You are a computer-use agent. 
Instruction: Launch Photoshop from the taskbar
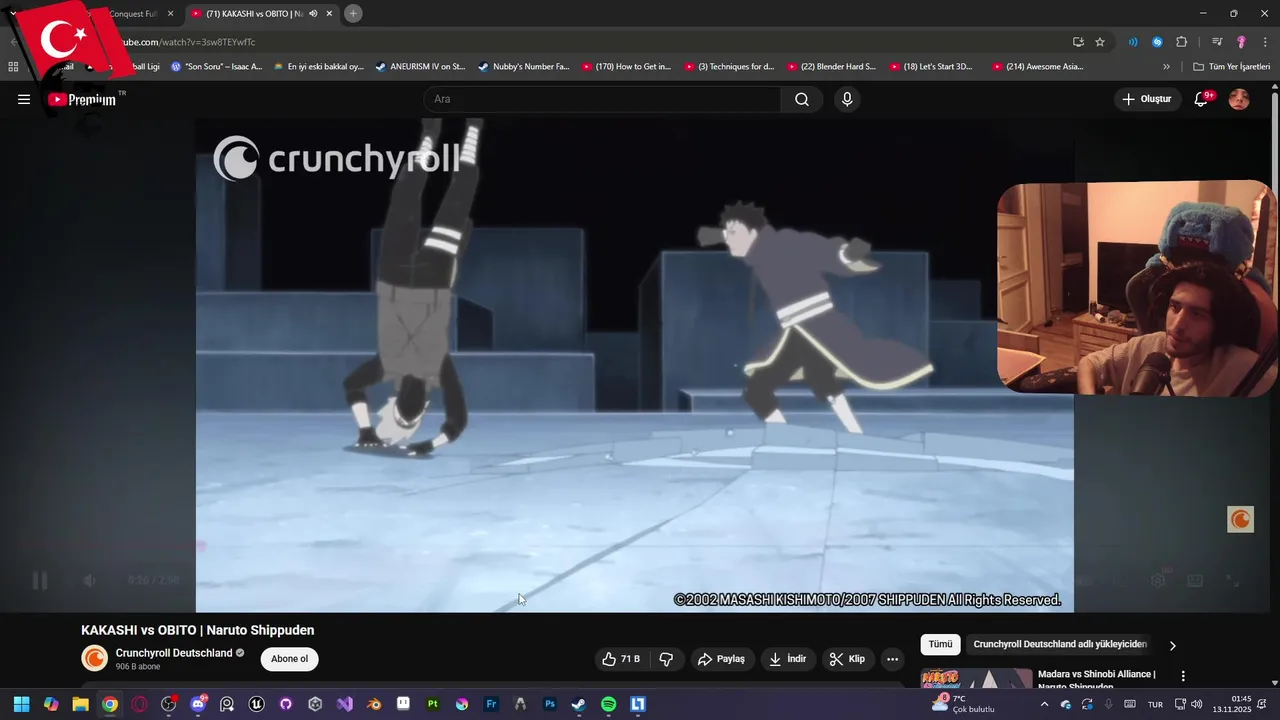pos(550,704)
